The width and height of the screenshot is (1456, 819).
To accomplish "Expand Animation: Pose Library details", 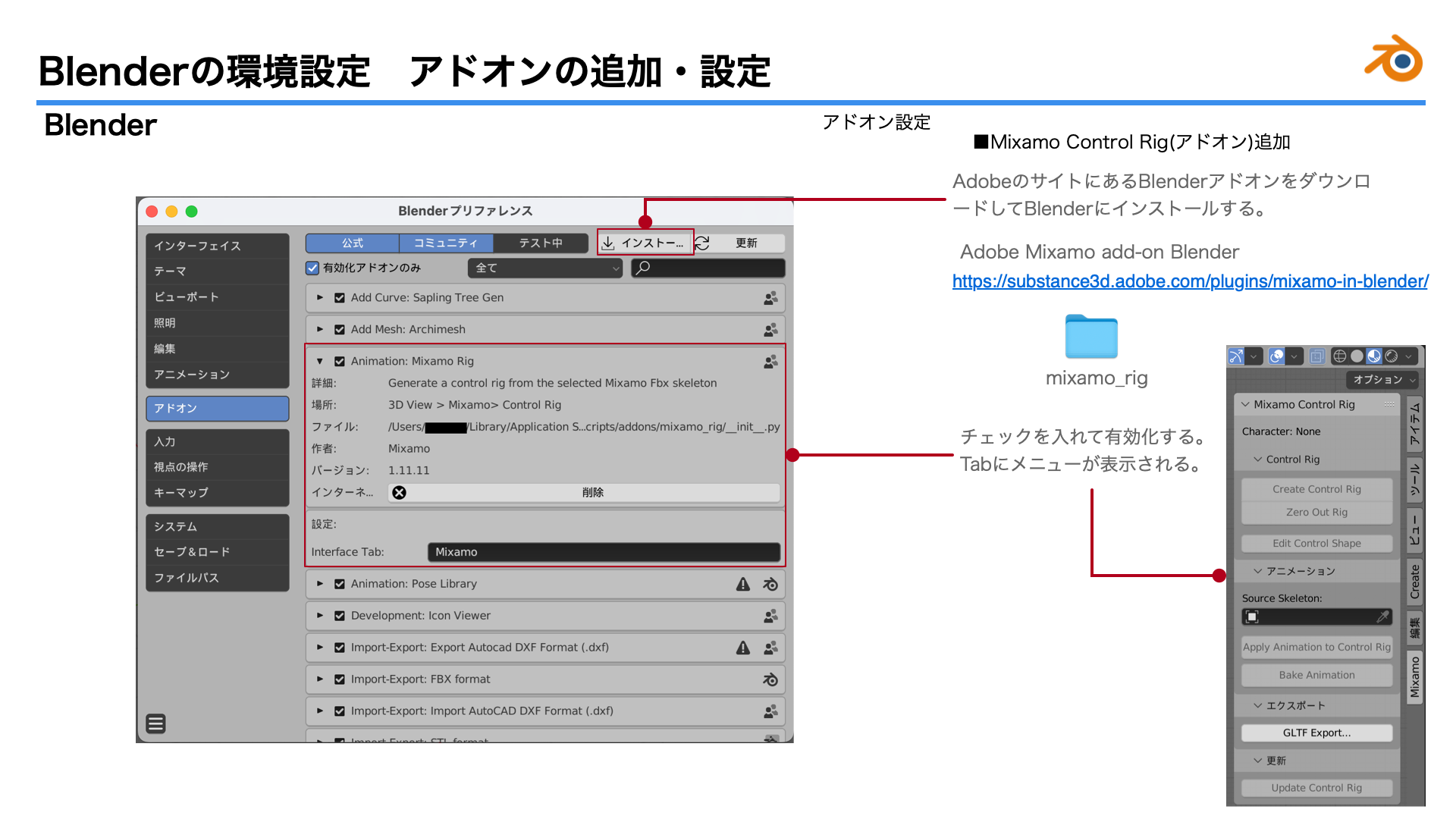I will [320, 584].
